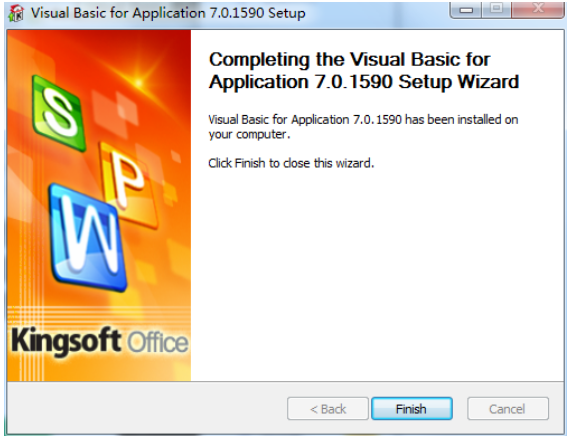
Task: Click the window title bar text
Action: [x=168, y=13]
